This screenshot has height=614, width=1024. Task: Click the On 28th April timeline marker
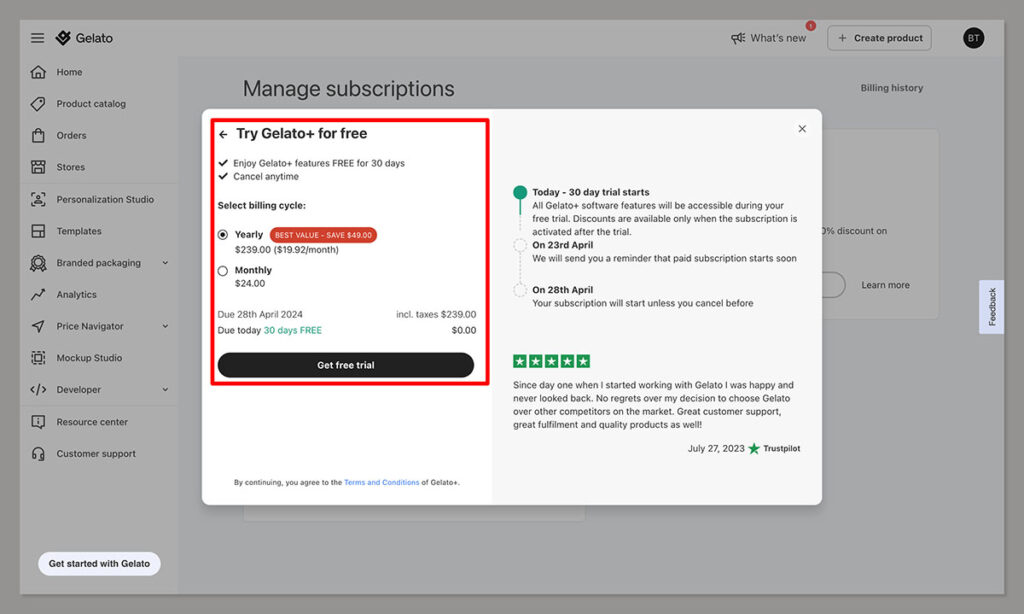click(520, 290)
